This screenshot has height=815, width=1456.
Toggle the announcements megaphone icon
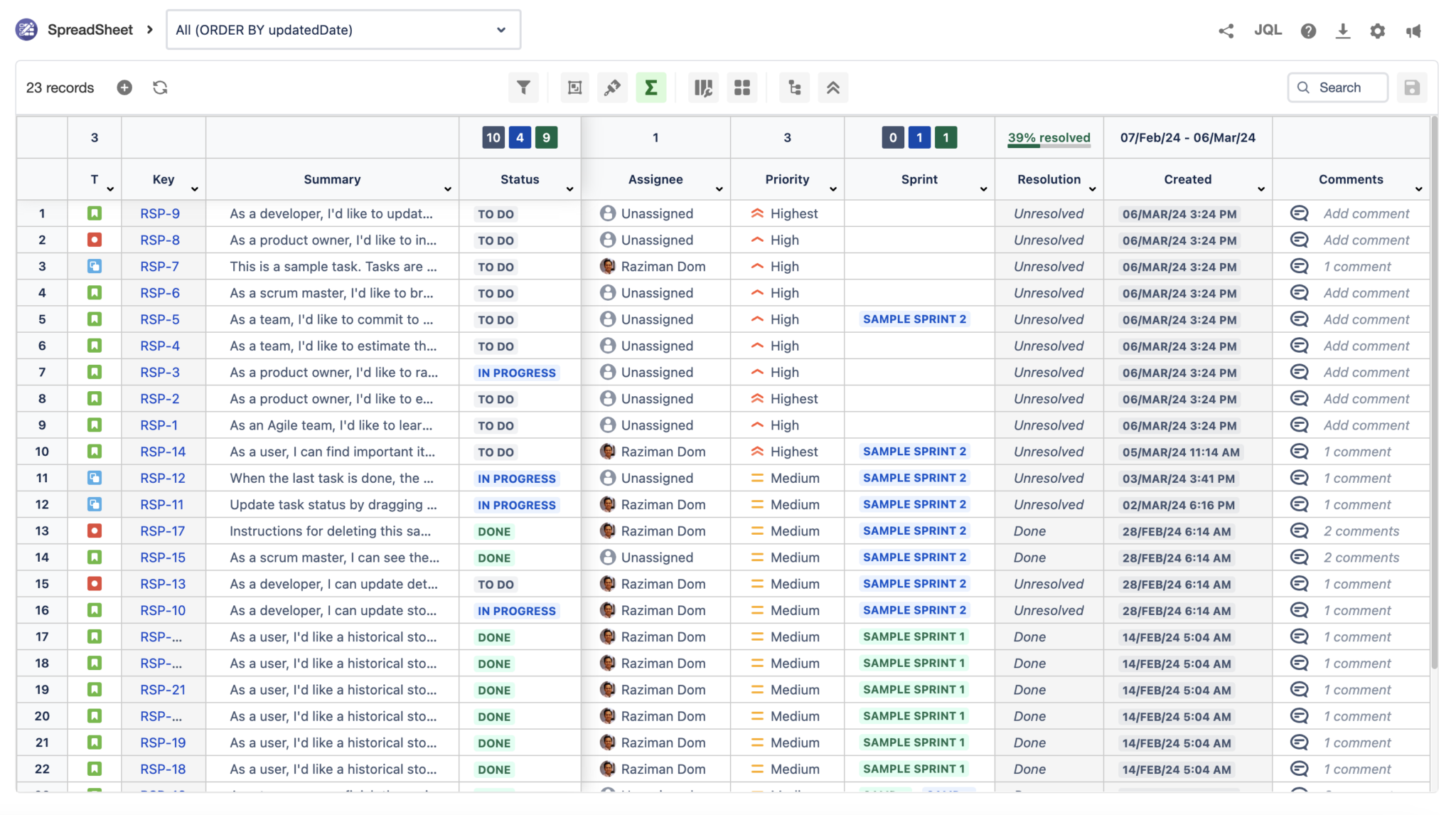click(x=1414, y=31)
